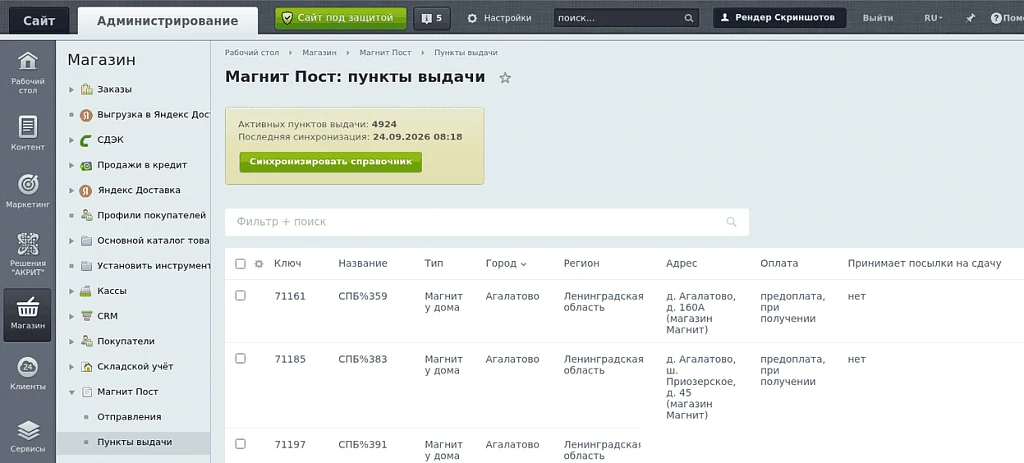The height and width of the screenshot is (463, 1024).
Task: Click the Профили покупателей icon
Action: coord(86,216)
